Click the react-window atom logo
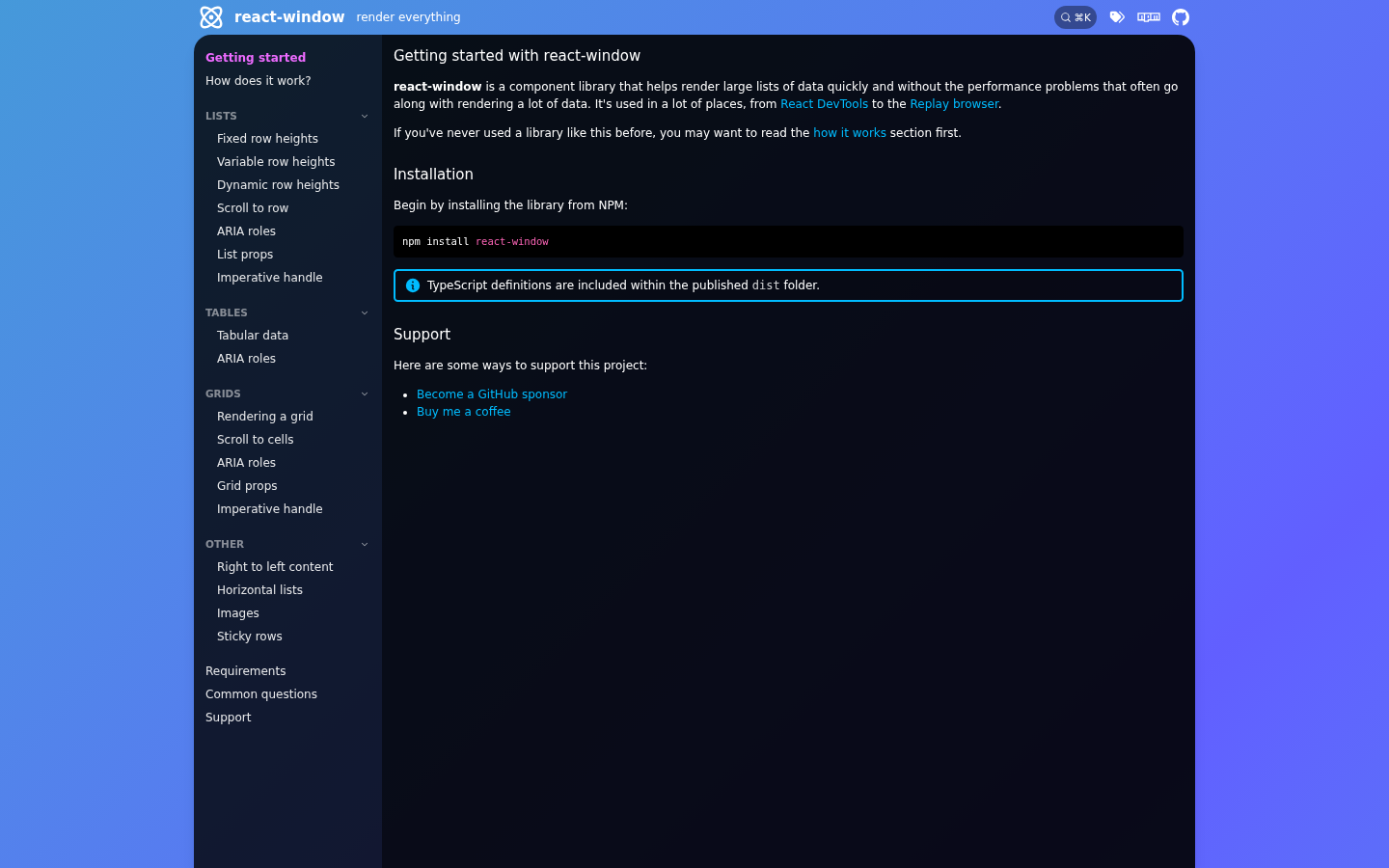The width and height of the screenshot is (1389, 868). click(211, 17)
